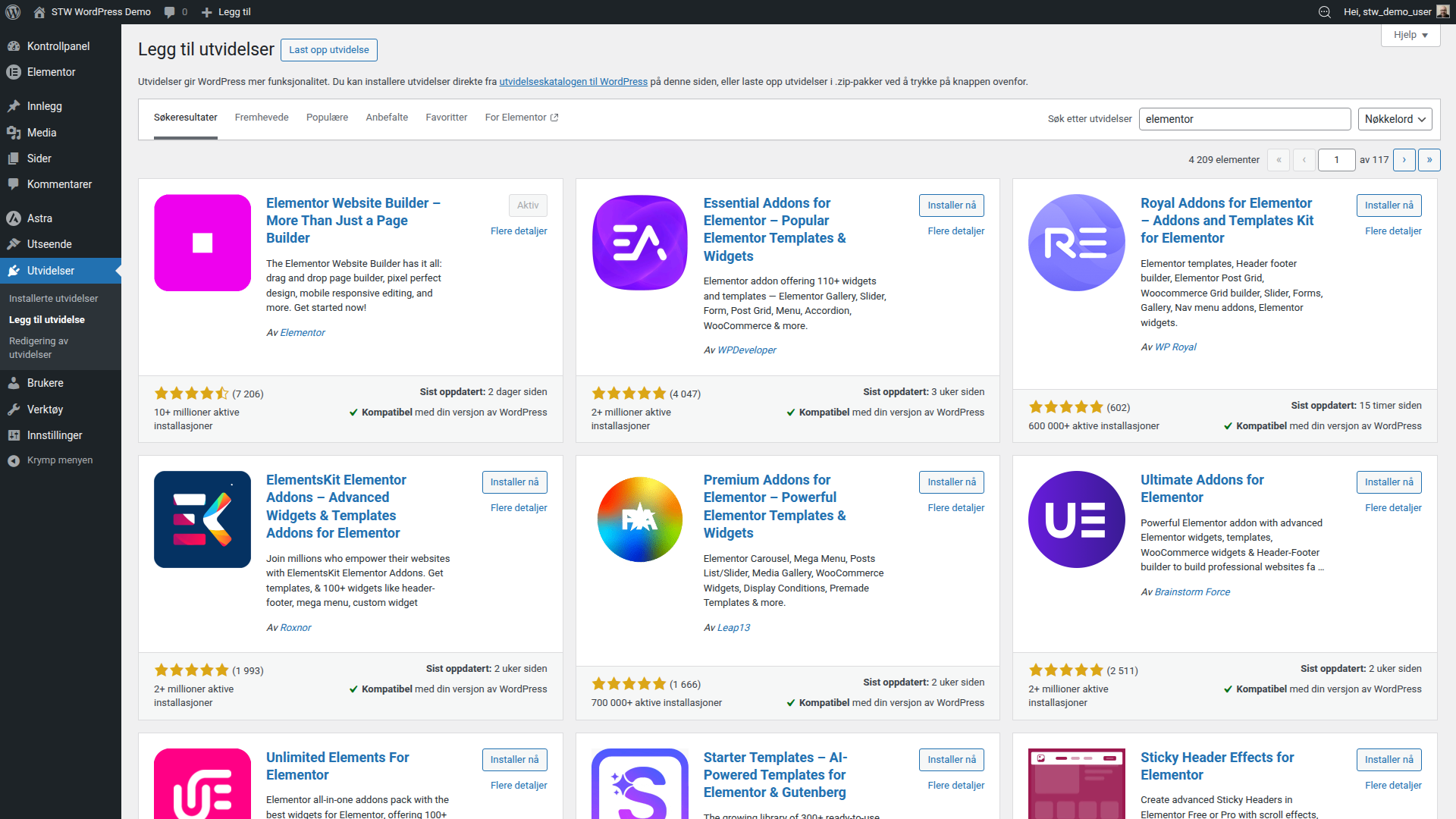The image size is (1456, 819).
Task: Open For Elementor external tab
Action: (522, 118)
